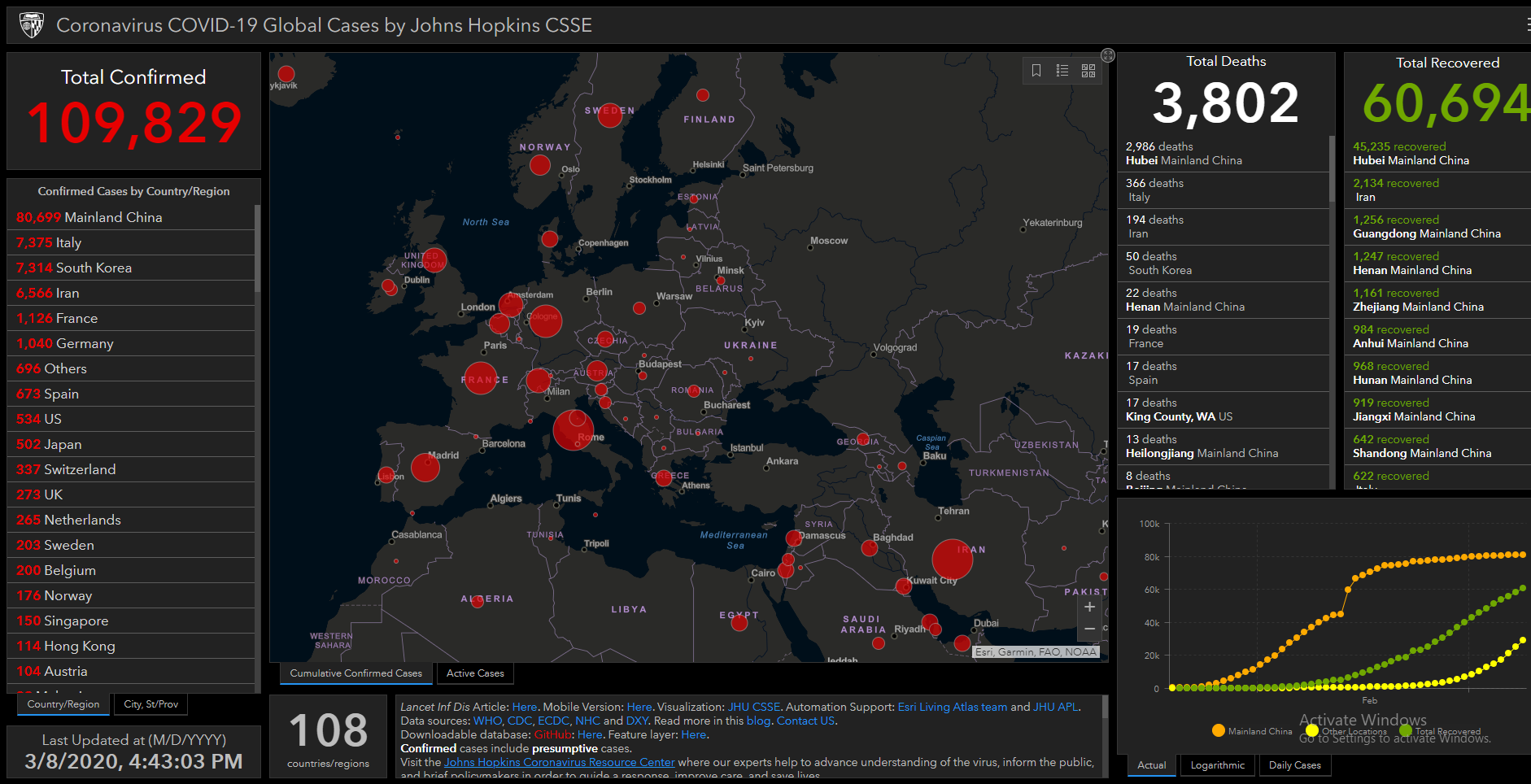Open the bookmarks icon on map

pyautogui.click(x=1036, y=71)
